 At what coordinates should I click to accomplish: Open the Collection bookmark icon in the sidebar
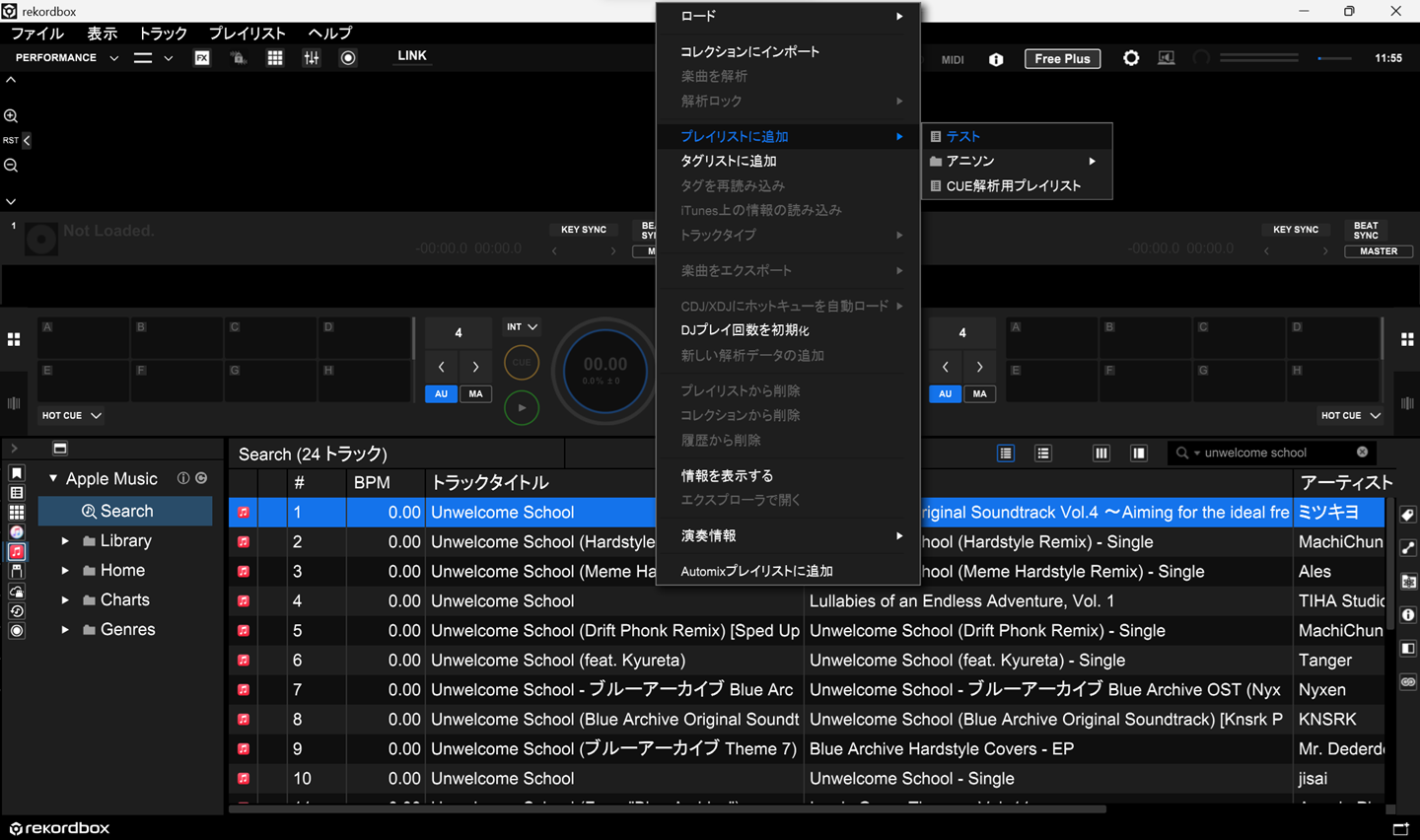coord(16,473)
